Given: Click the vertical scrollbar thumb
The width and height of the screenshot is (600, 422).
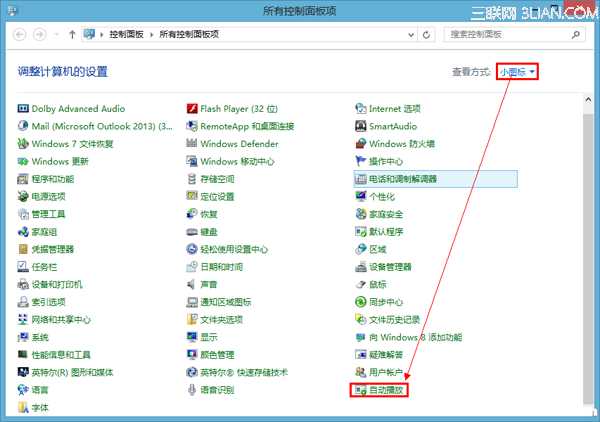Looking at the screenshot, I should (588, 258).
